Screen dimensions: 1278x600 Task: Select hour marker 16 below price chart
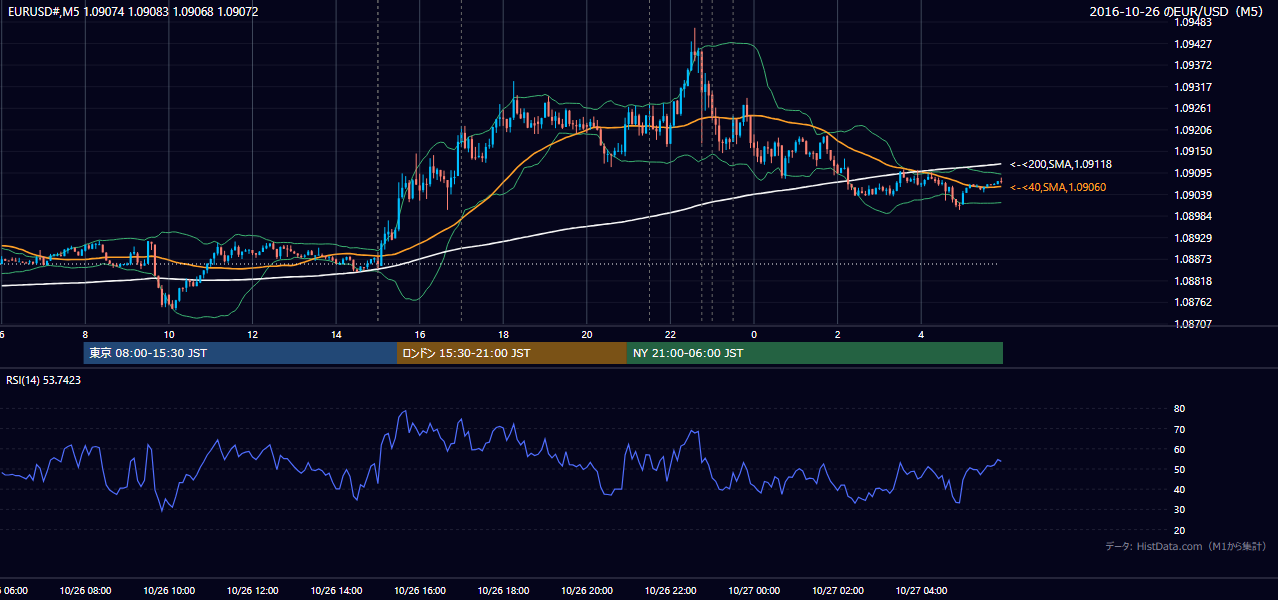click(420, 334)
